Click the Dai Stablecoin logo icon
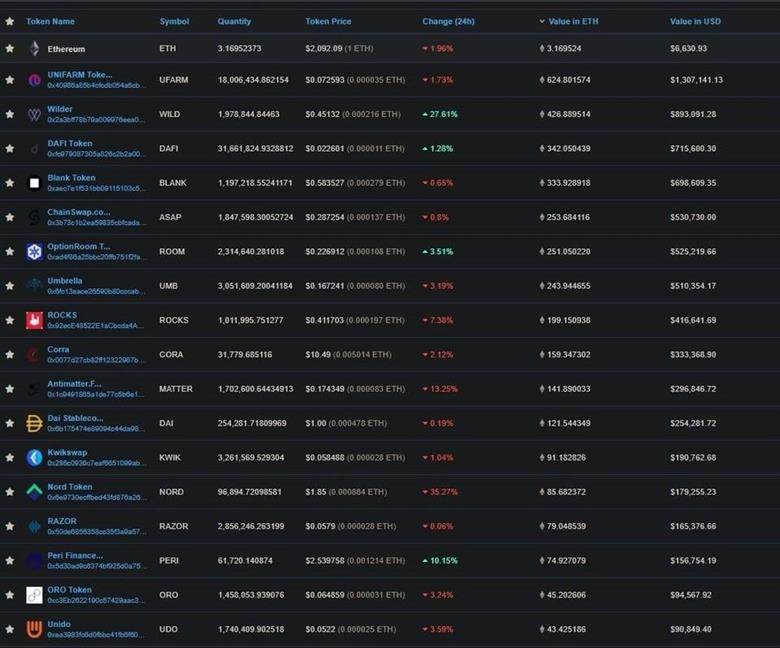 pos(34,423)
